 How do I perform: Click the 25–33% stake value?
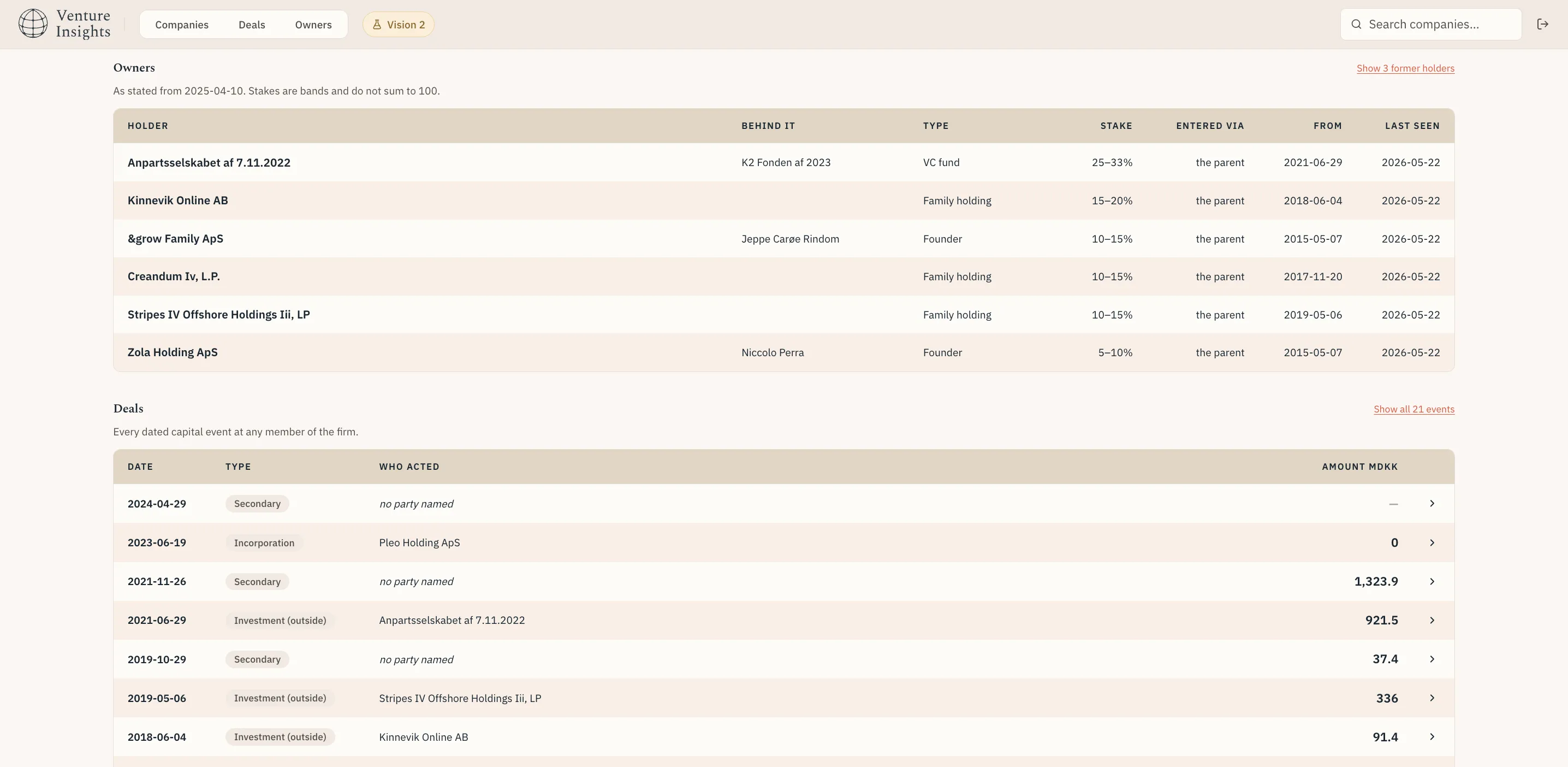pos(1112,163)
